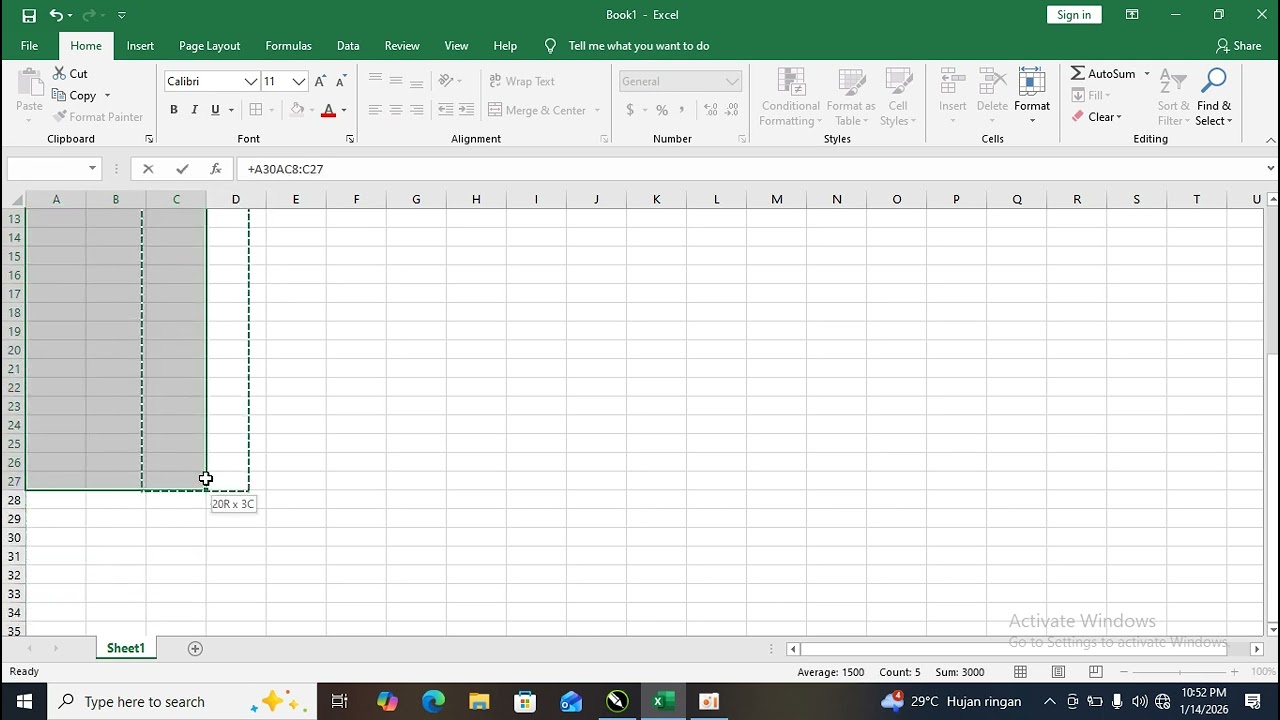The image size is (1280, 720).
Task: Switch to the Page Layout tab
Action: click(209, 46)
